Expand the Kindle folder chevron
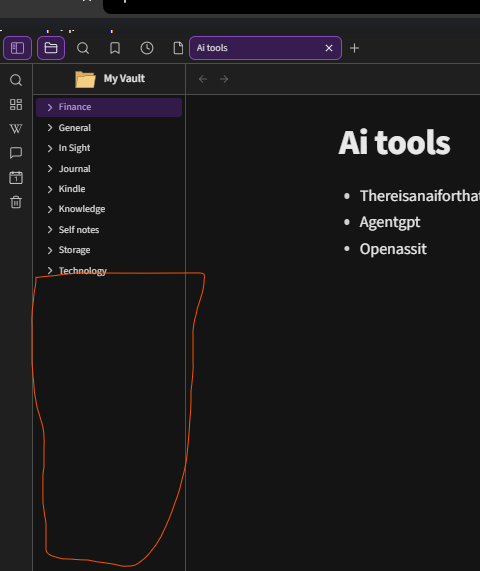480x571 pixels. click(50, 189)
